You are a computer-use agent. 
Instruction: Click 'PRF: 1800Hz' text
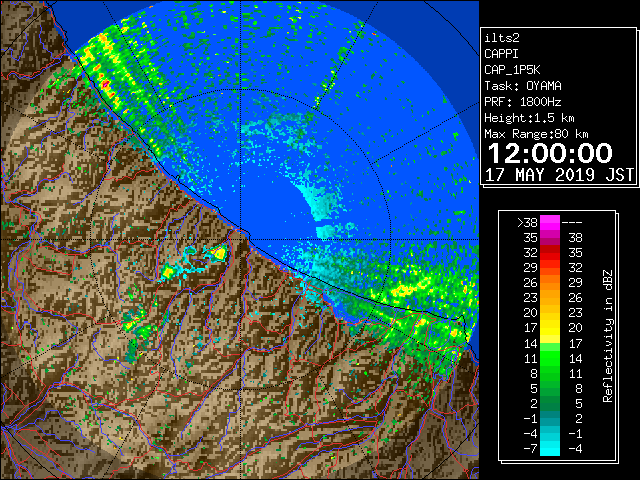pyautogui.click(x=523, y=102)
